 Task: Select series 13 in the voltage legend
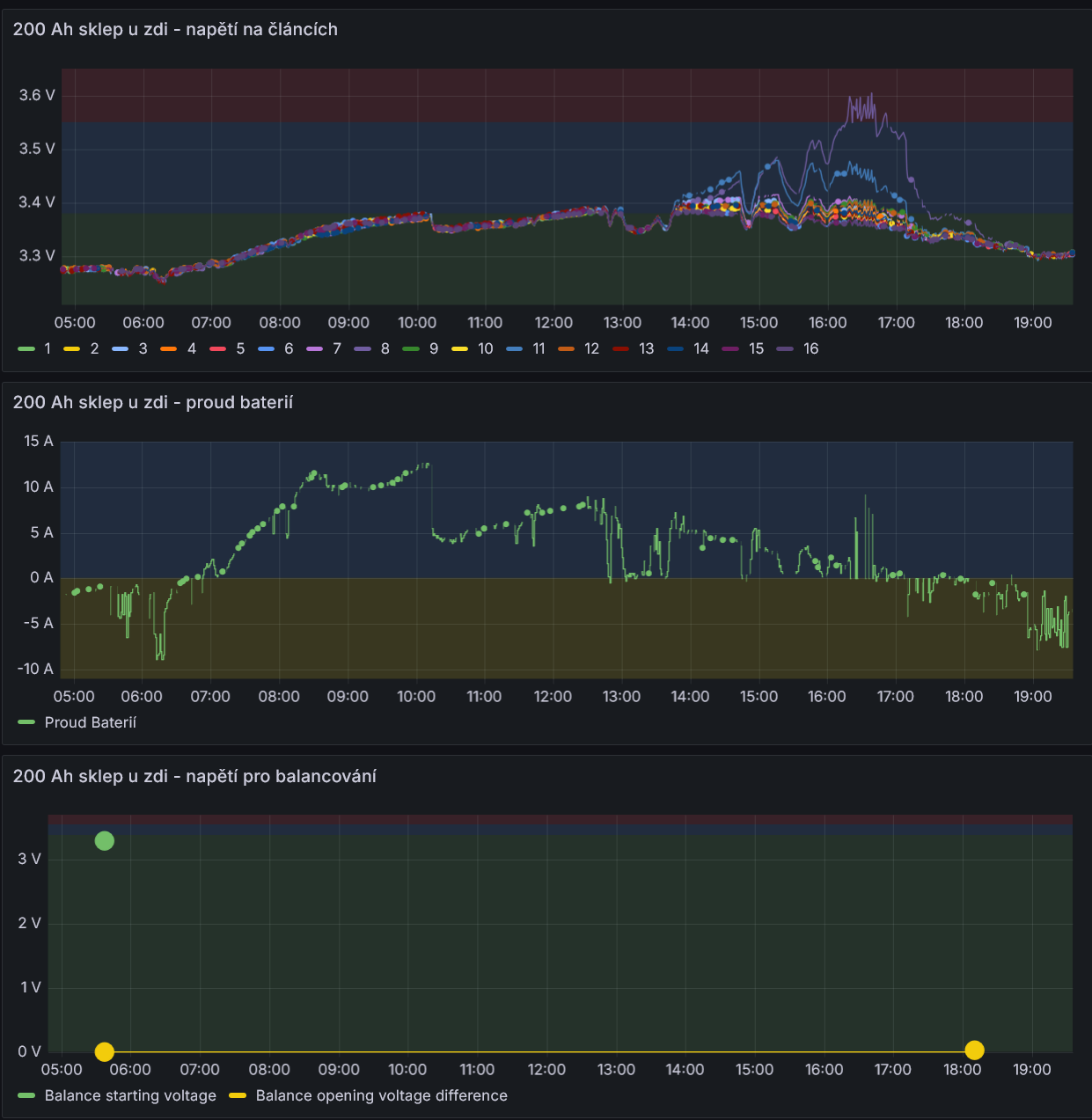click(x=646, y=348)
